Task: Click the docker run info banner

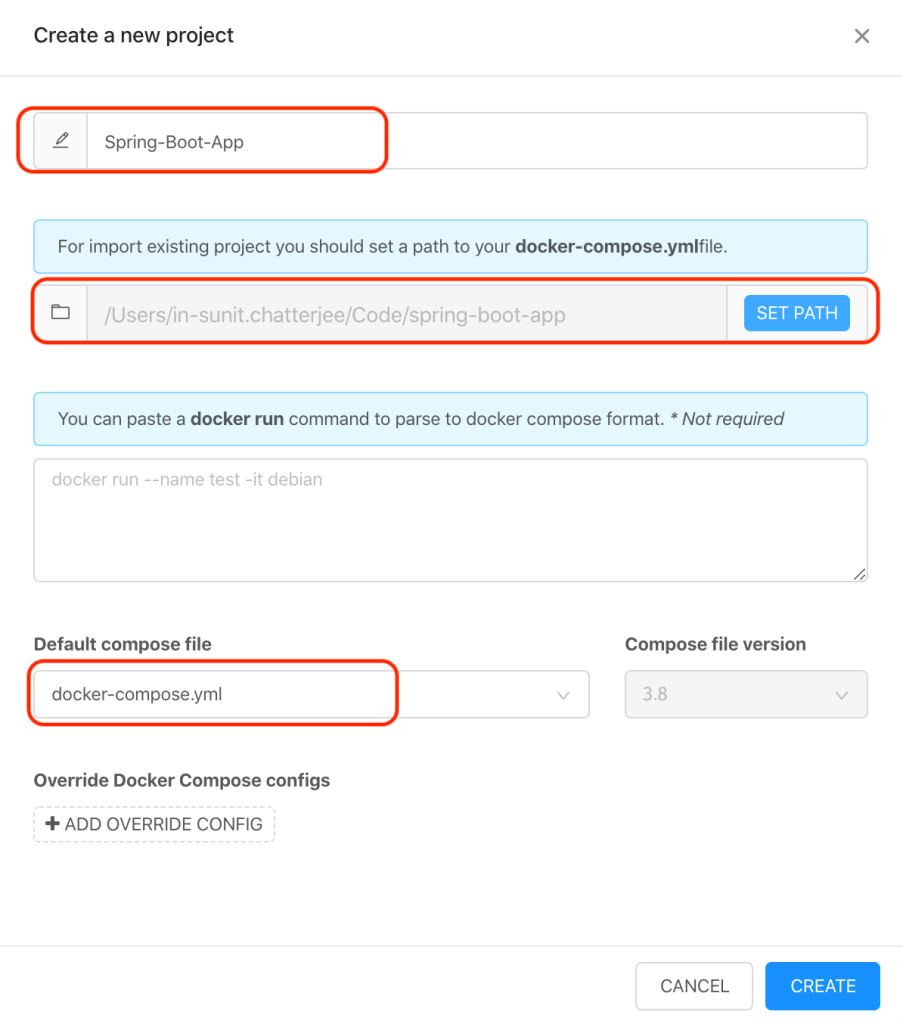Action: (450, 419)
